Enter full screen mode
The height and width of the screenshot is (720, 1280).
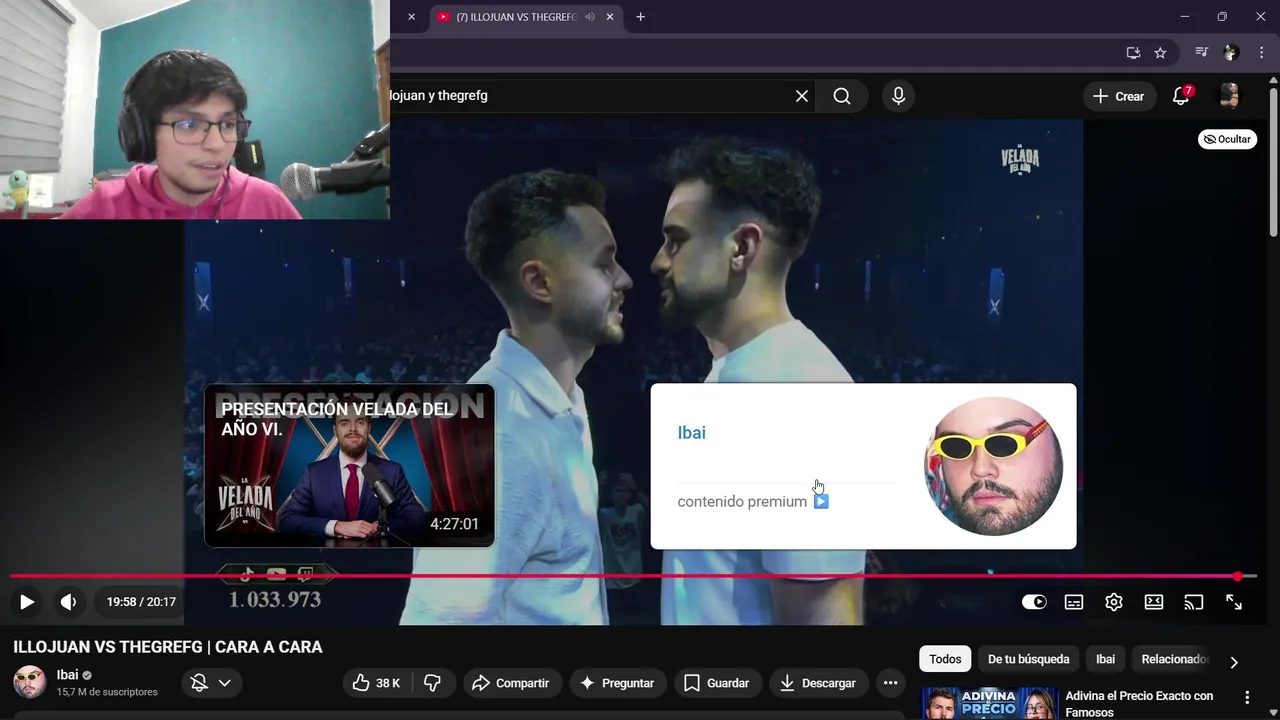pyautogui.click(x=1234, y=602)
